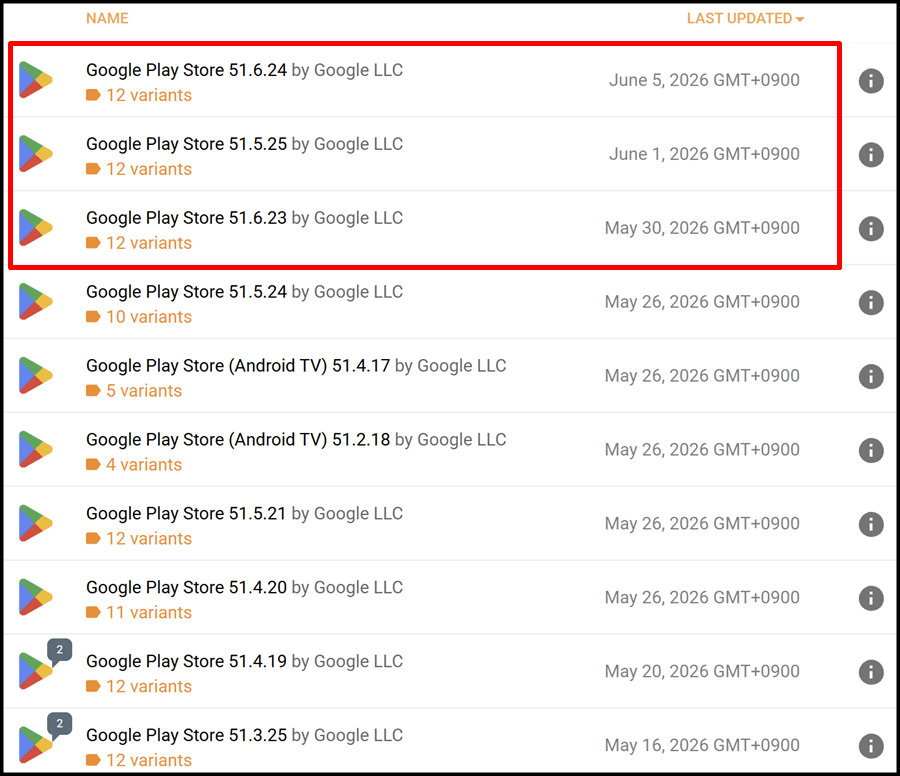Click May 26 date of Android TV 51.4.17

pos(702,376)
